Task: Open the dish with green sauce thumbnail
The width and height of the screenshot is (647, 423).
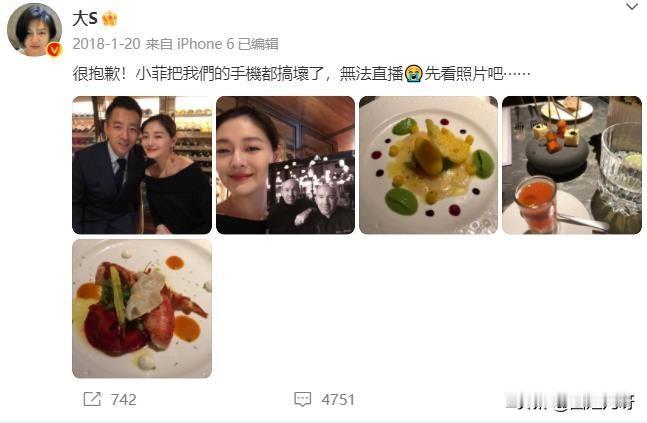Action: click(428, 165)
